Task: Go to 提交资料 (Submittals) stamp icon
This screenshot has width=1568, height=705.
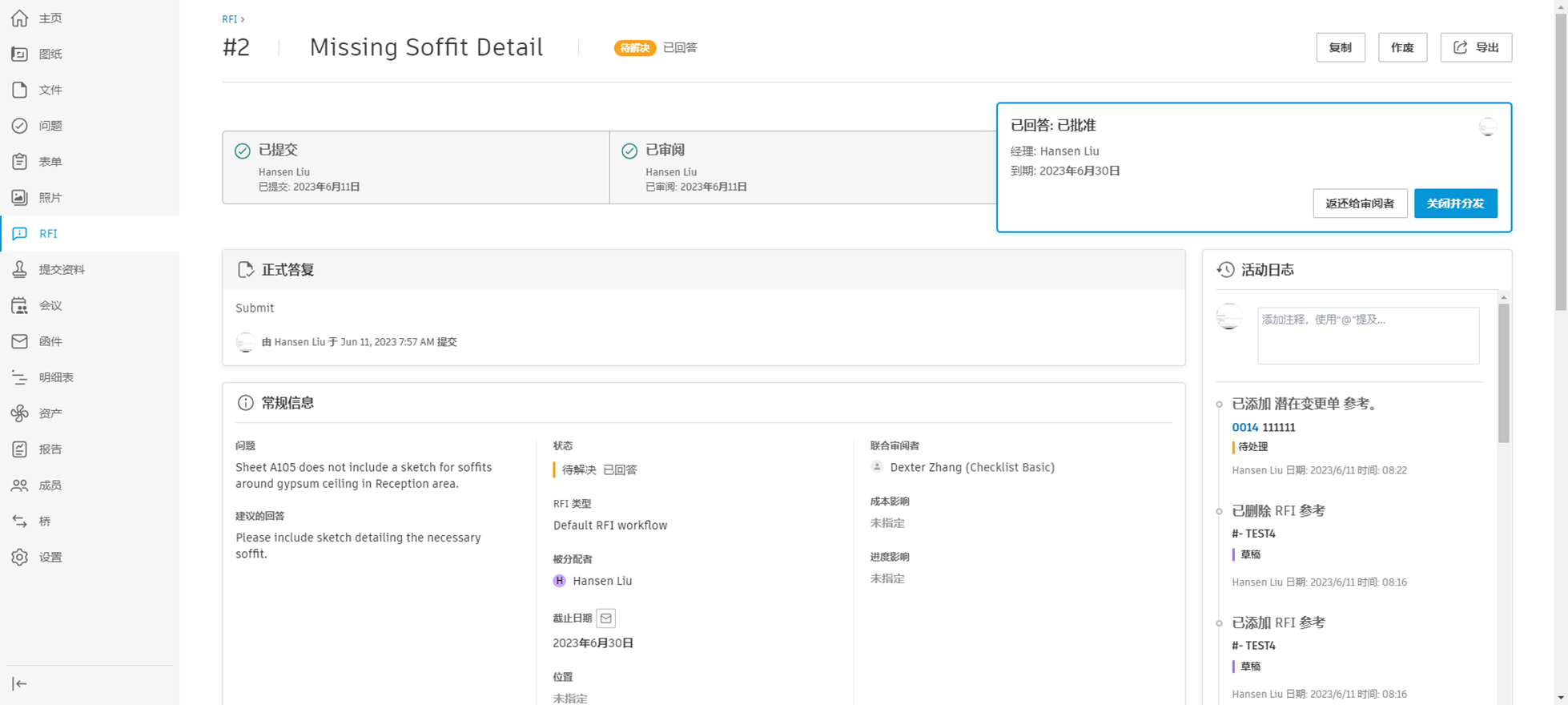Action: tap(20, 269)
